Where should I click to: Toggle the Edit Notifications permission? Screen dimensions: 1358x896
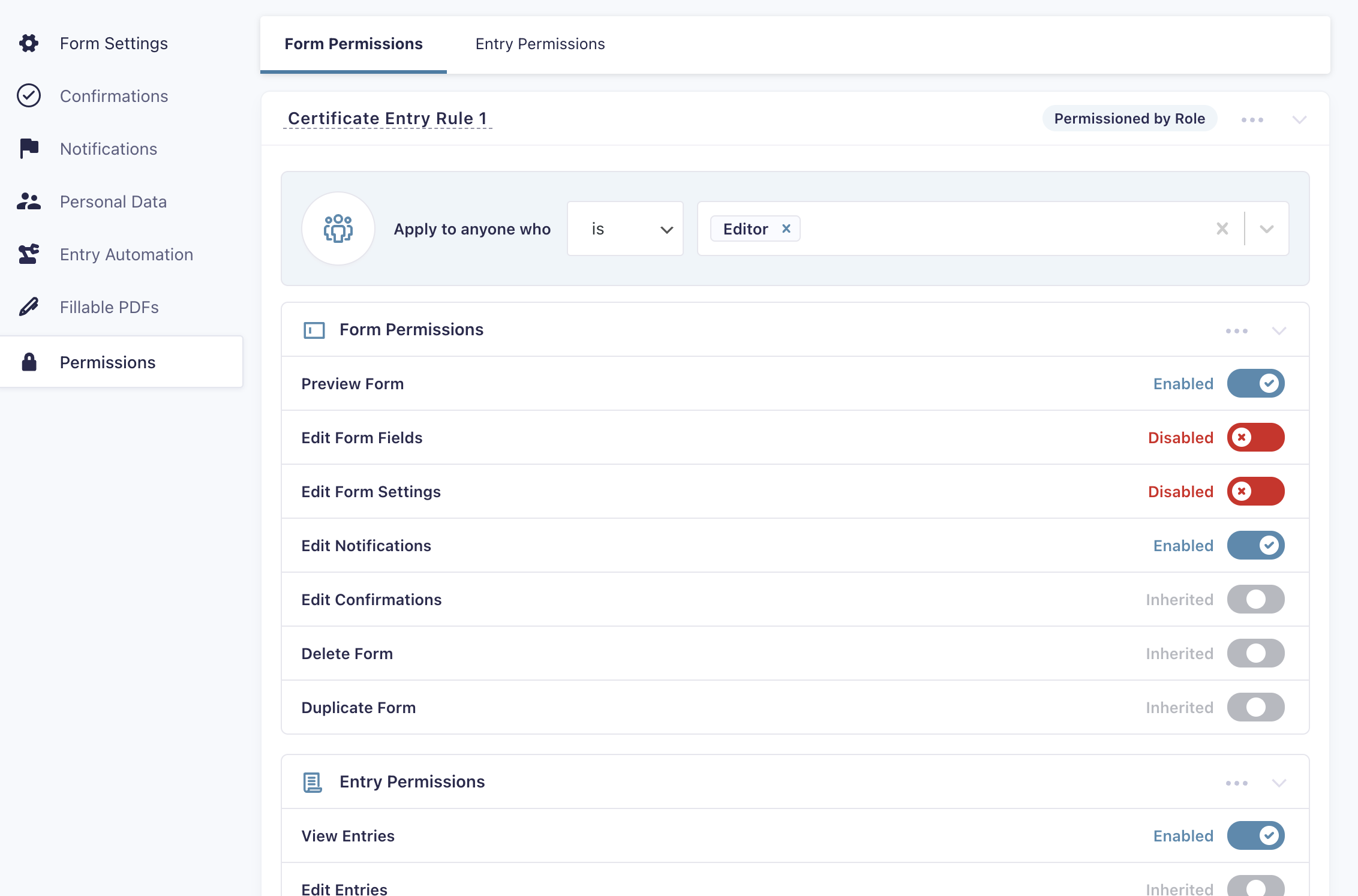point(1255,545)
